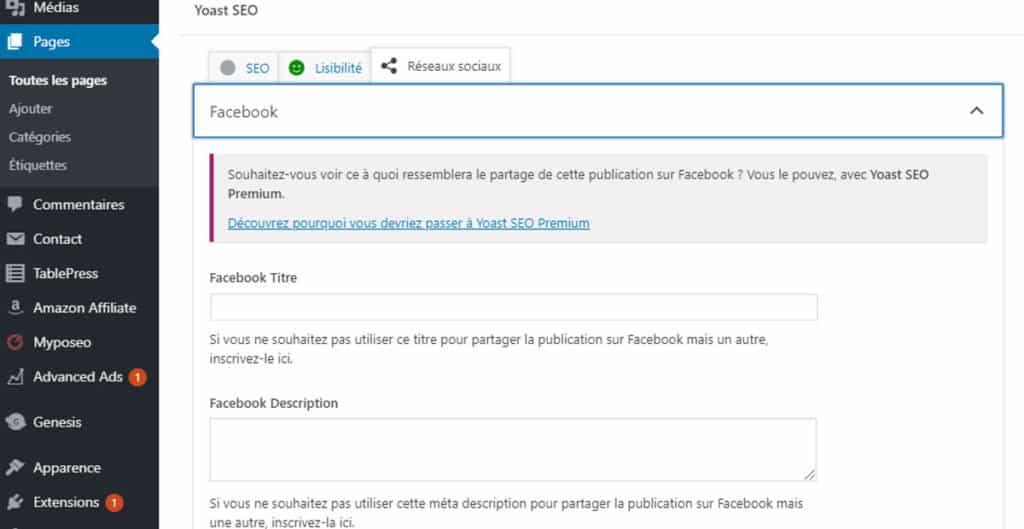Open the Contact menu
Image resolution: width=1024 pixels, height=529 pixels.
click(x=79, y=239)
